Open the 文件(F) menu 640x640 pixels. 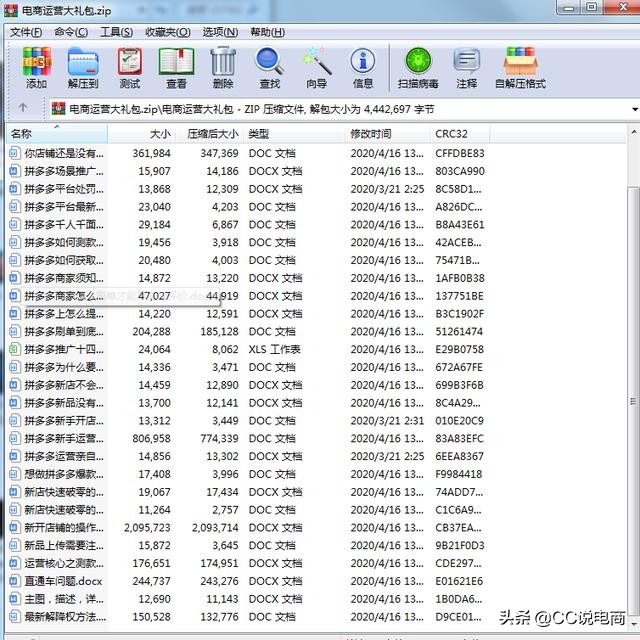point(26,32)
